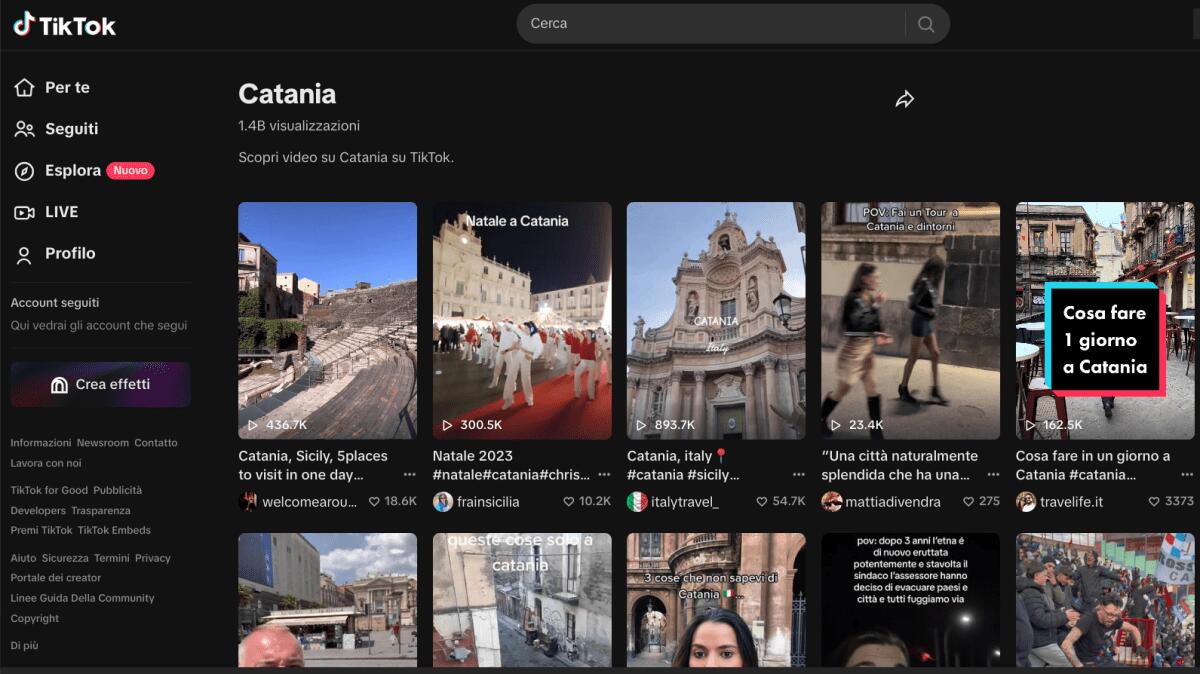Open Cosa fare 1 giorno a Catania video

[1105, 321]
